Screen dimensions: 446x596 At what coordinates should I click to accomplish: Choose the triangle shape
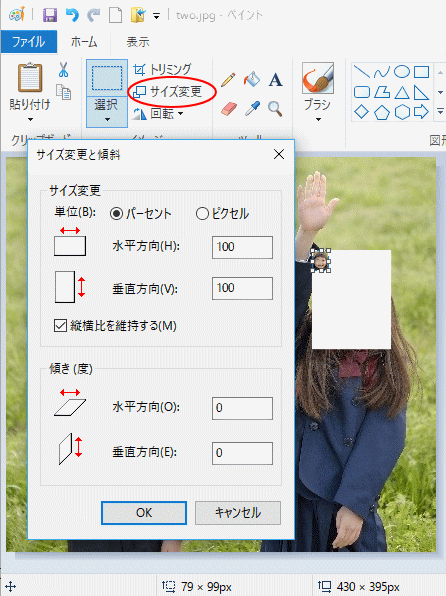(x=402, y=92)
